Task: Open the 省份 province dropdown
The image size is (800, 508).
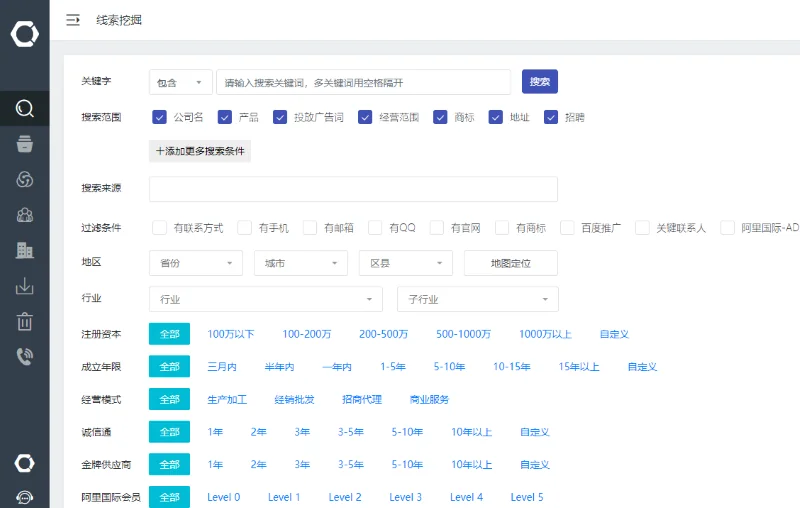Action: [196, 263]
